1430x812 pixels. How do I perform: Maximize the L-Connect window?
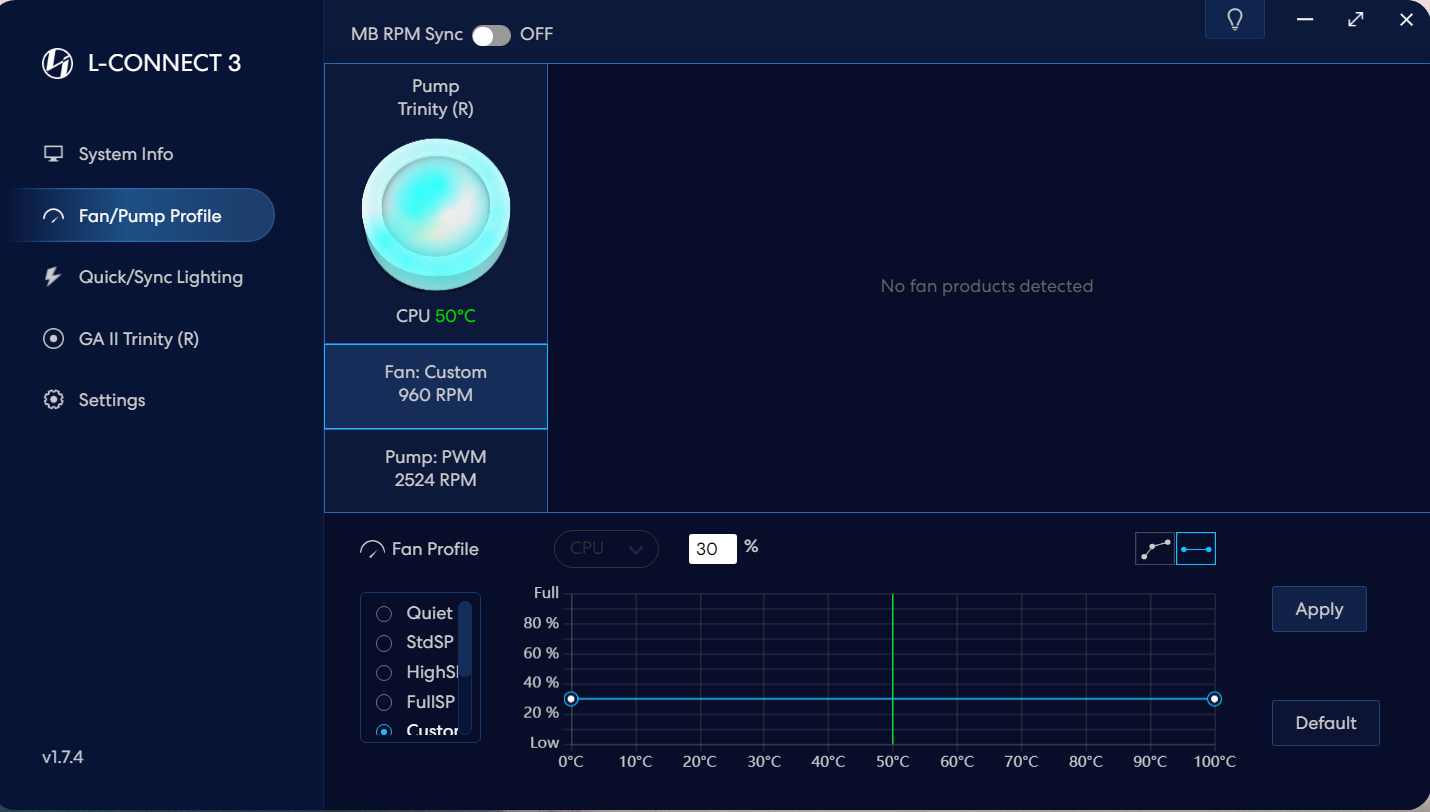(1356, 19)
